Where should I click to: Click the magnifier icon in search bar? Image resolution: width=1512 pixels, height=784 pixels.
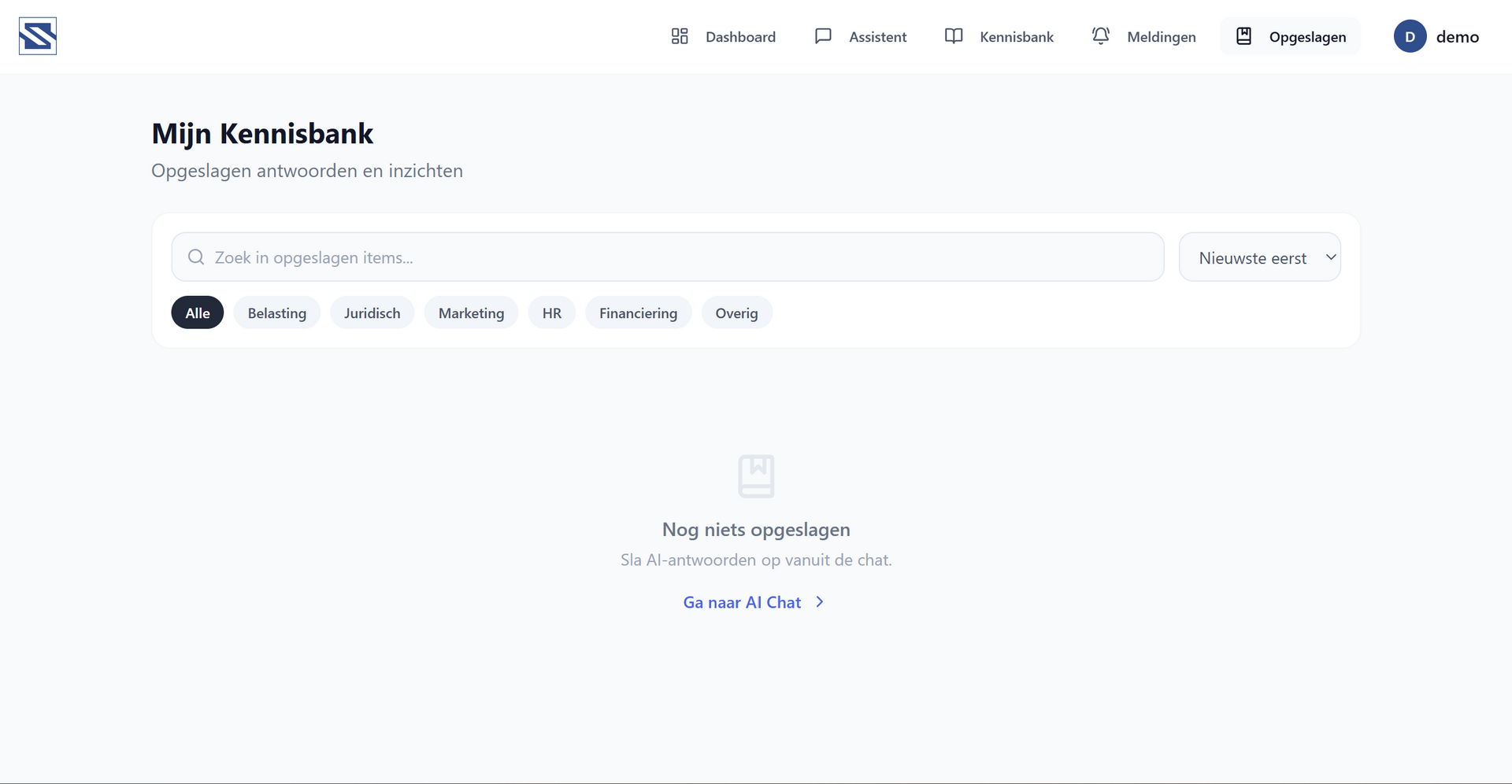196,257
